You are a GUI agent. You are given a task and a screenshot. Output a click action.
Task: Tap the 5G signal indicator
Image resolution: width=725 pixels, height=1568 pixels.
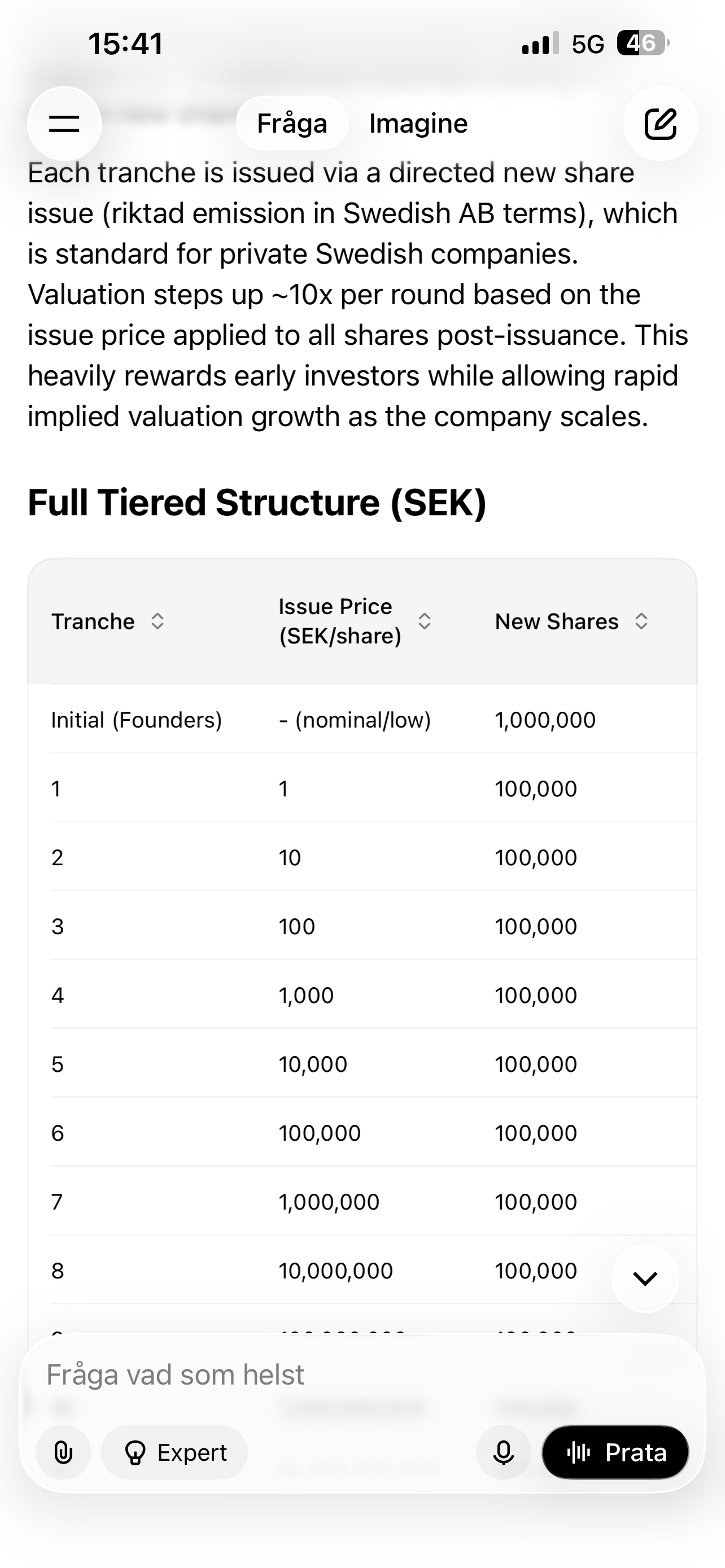point(587,44)
